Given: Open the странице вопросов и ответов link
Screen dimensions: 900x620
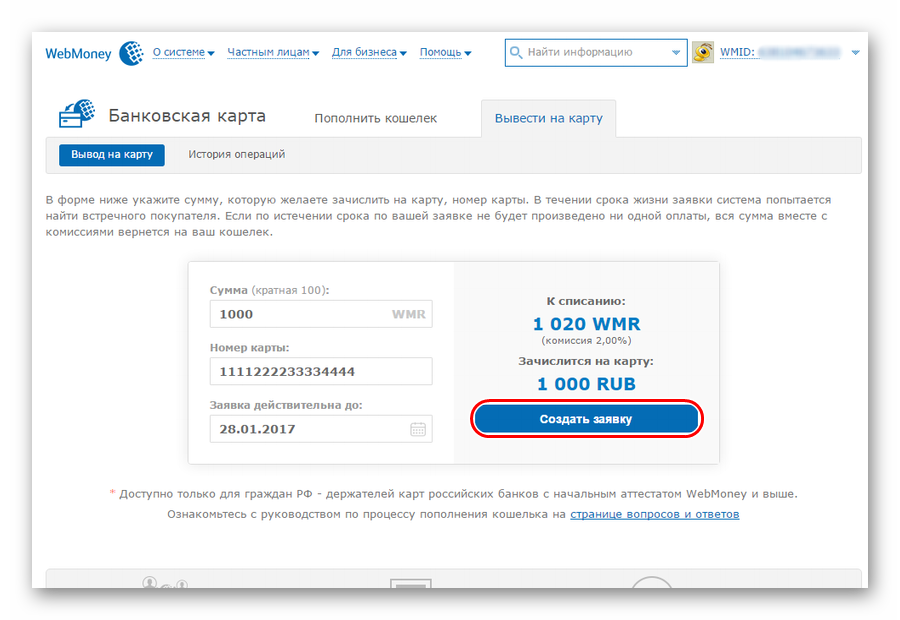Looking at the screenshot, I should pos(654,514).
